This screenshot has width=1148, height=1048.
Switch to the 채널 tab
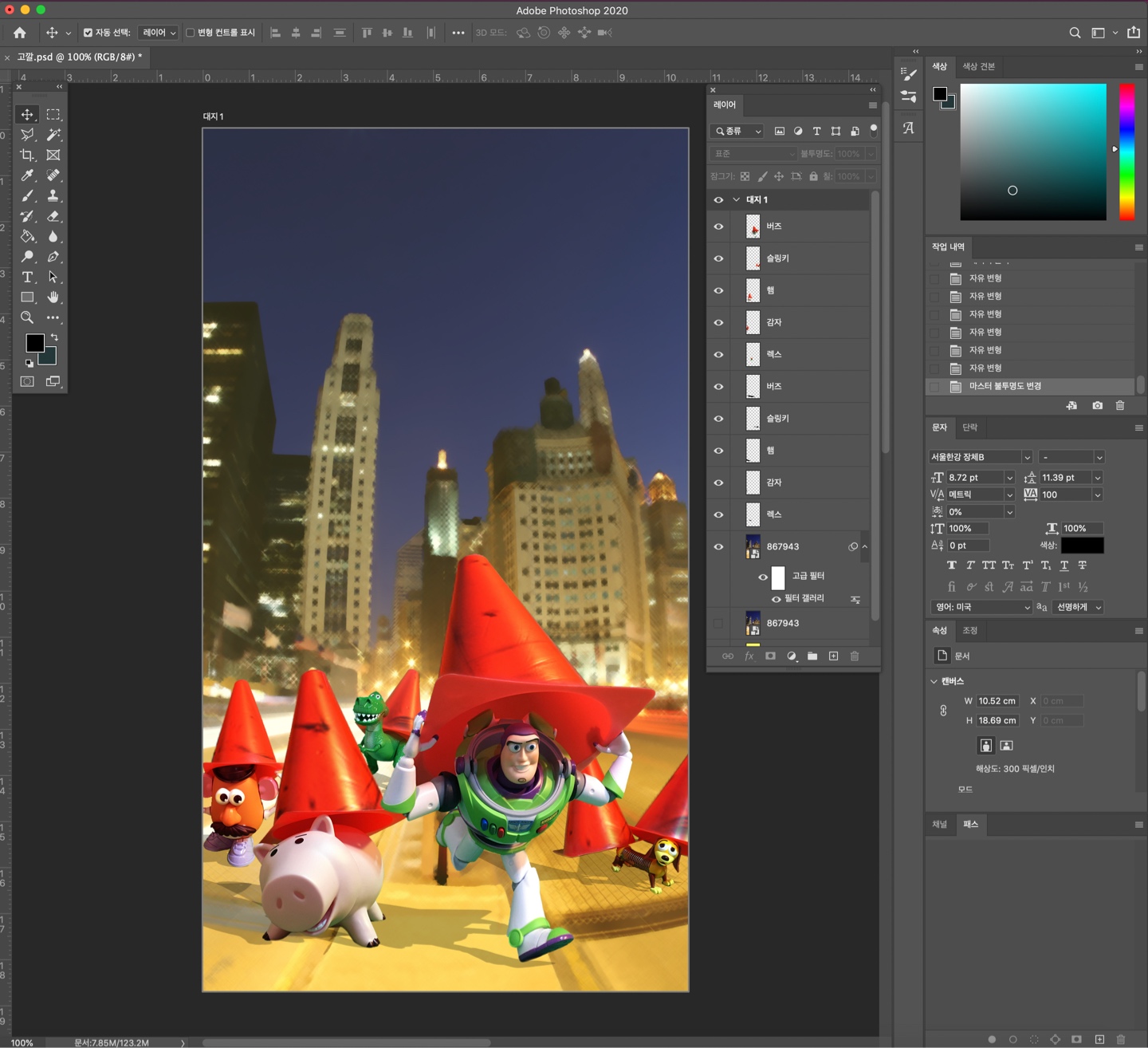(x=940, y=825)
